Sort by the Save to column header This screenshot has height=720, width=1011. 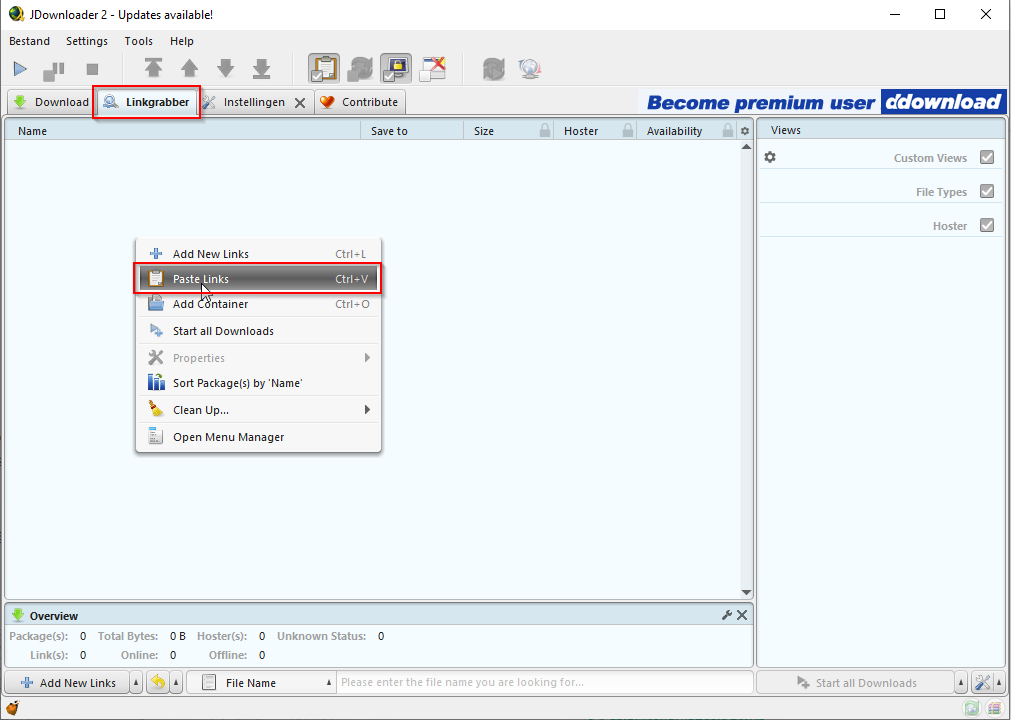click(412, 131)
